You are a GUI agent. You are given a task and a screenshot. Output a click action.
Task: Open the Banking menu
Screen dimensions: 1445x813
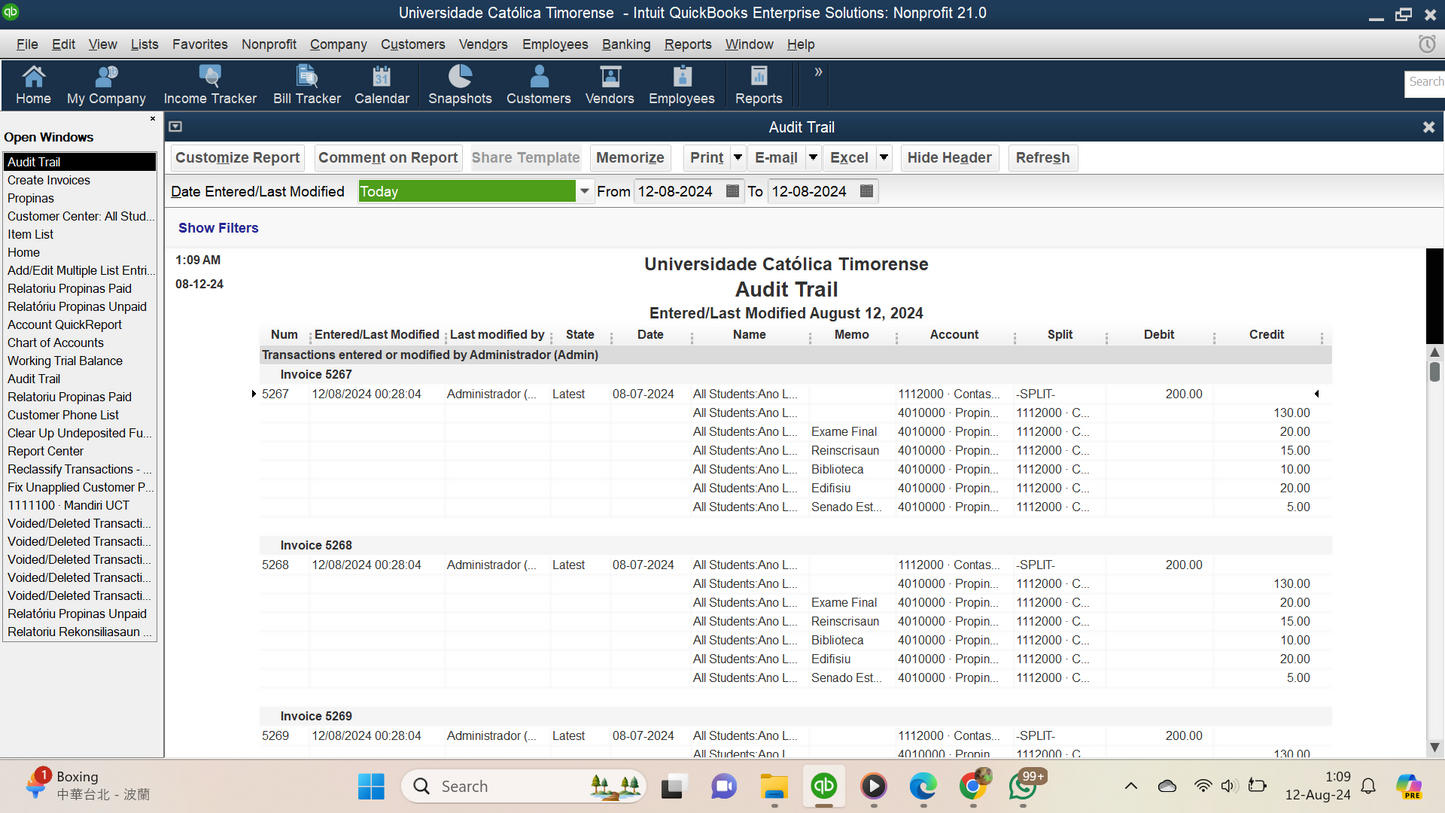point(626,44)
